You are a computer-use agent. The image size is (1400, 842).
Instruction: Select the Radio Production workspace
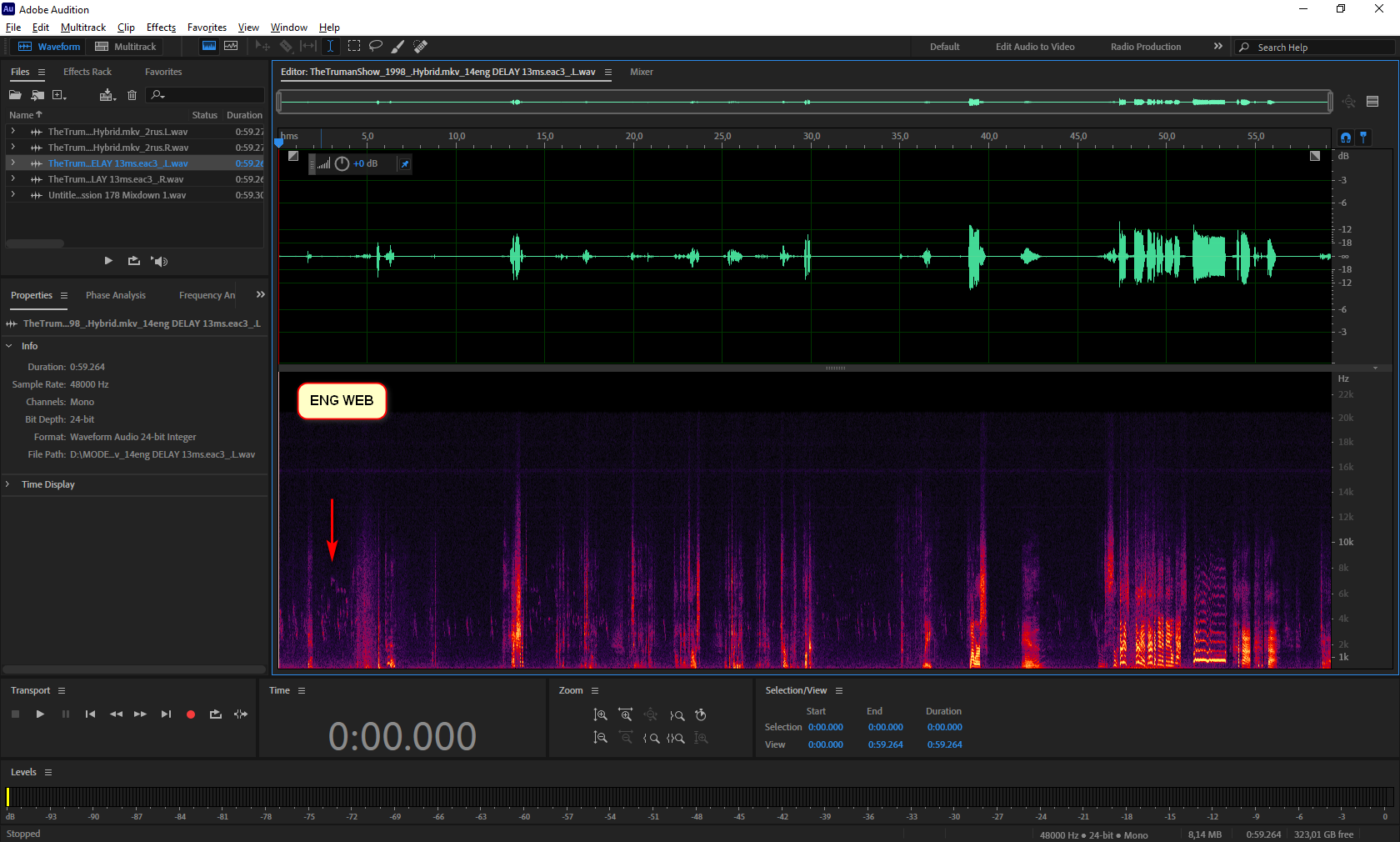(x=1145, y=47)
